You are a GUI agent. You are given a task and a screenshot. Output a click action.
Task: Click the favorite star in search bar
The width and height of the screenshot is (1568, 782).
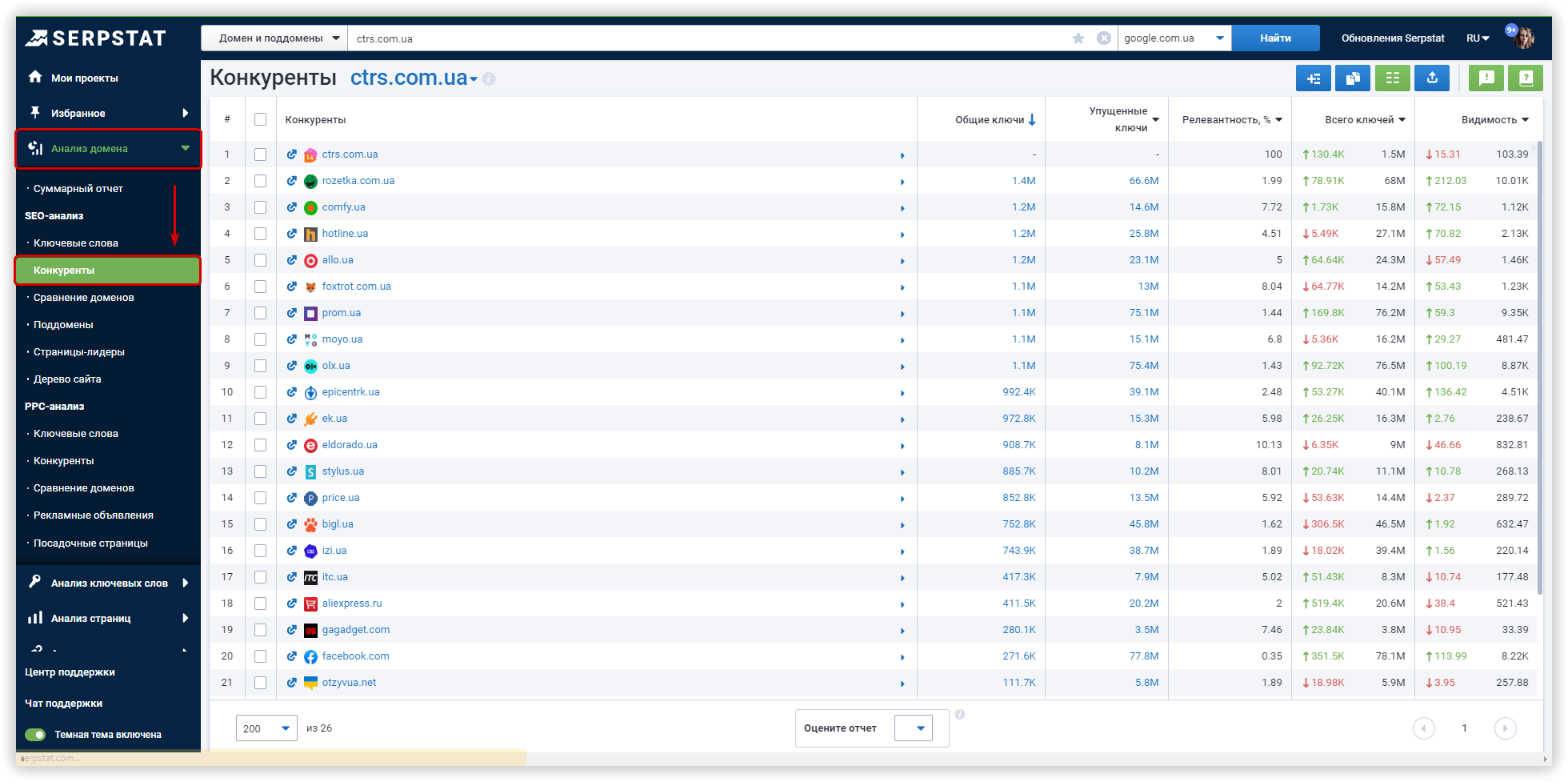tap(1078, 38)
